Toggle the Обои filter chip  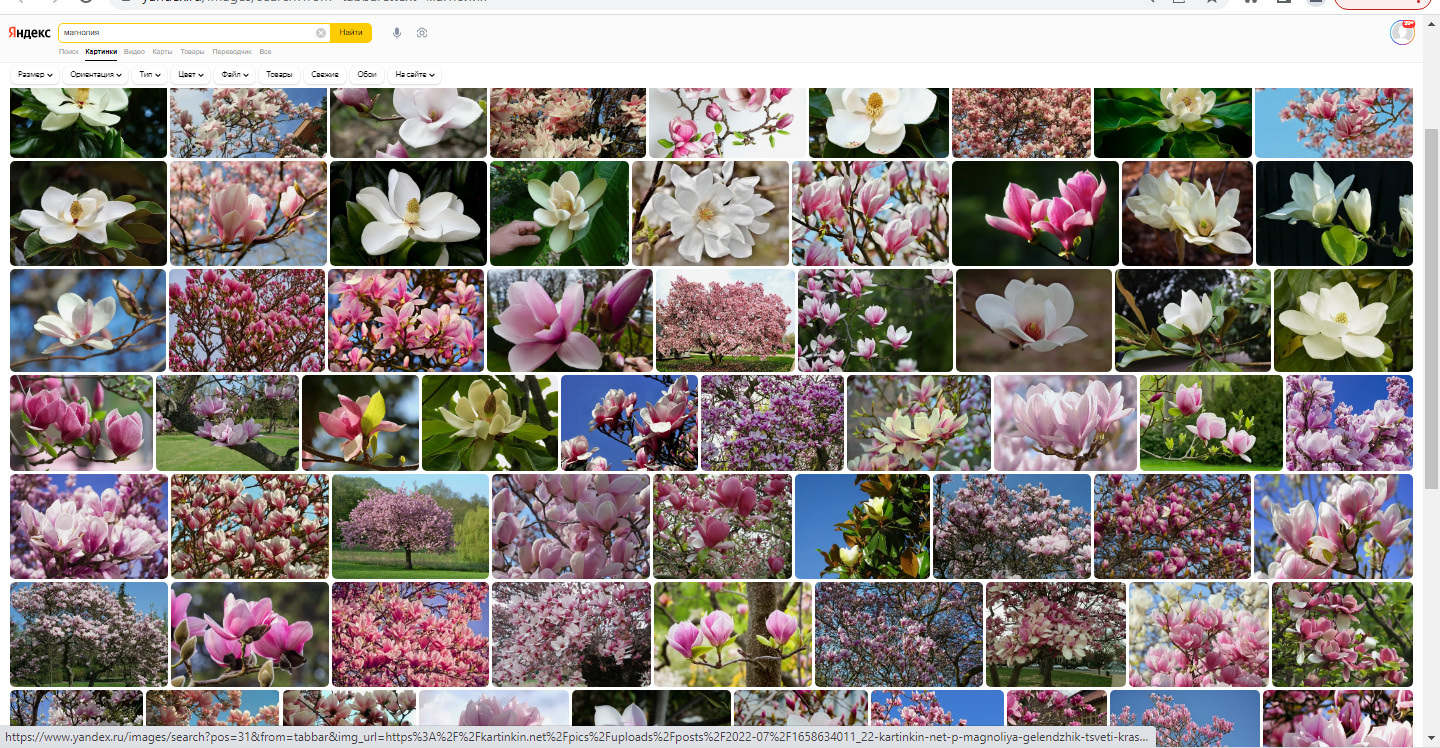(367, 75)
